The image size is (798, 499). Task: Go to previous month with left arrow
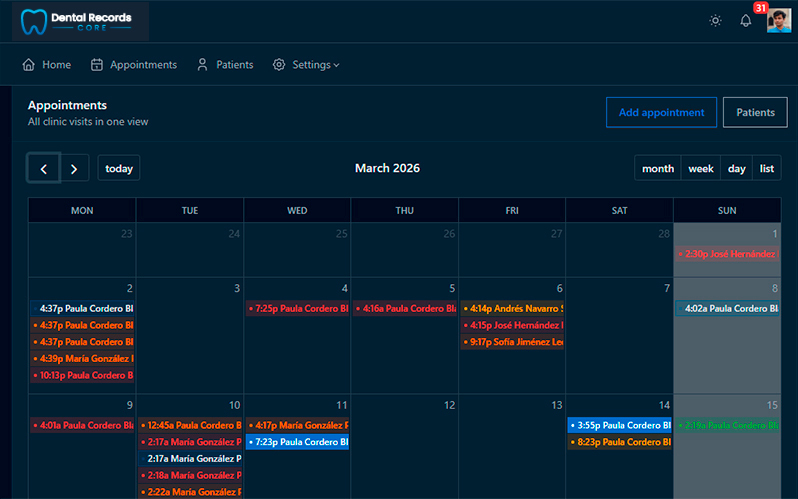[44, 168]
